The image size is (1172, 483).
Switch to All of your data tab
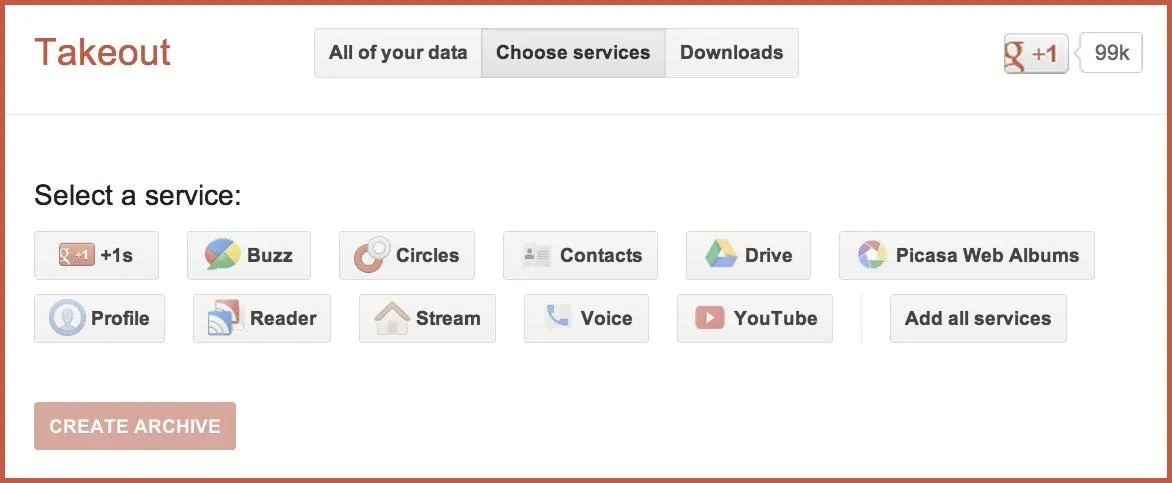point(398,53)
